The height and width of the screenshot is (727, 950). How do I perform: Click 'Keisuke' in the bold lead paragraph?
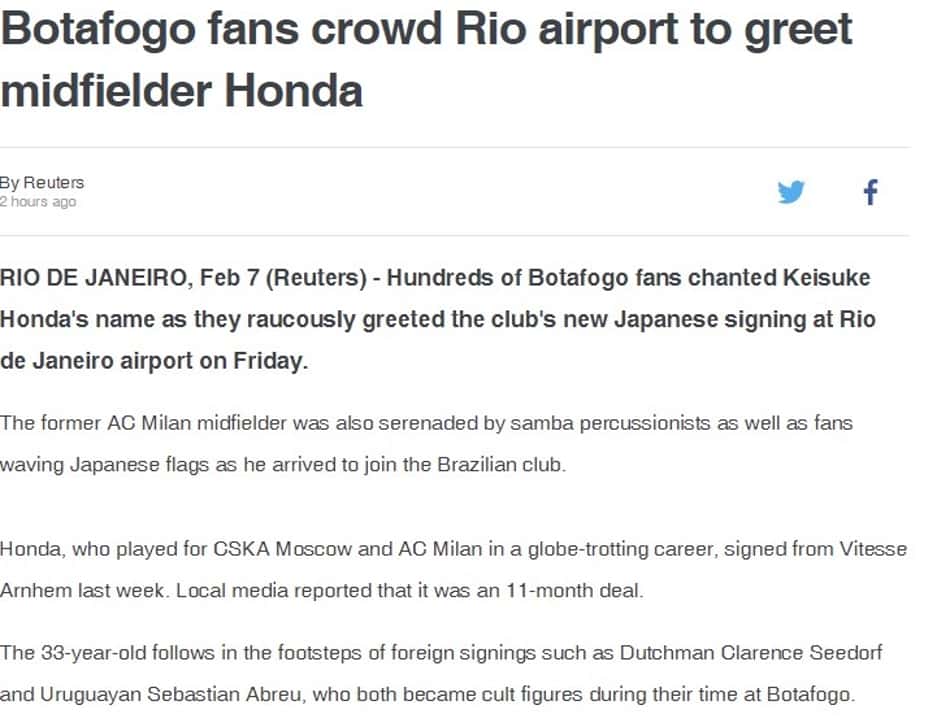[826, 277]
